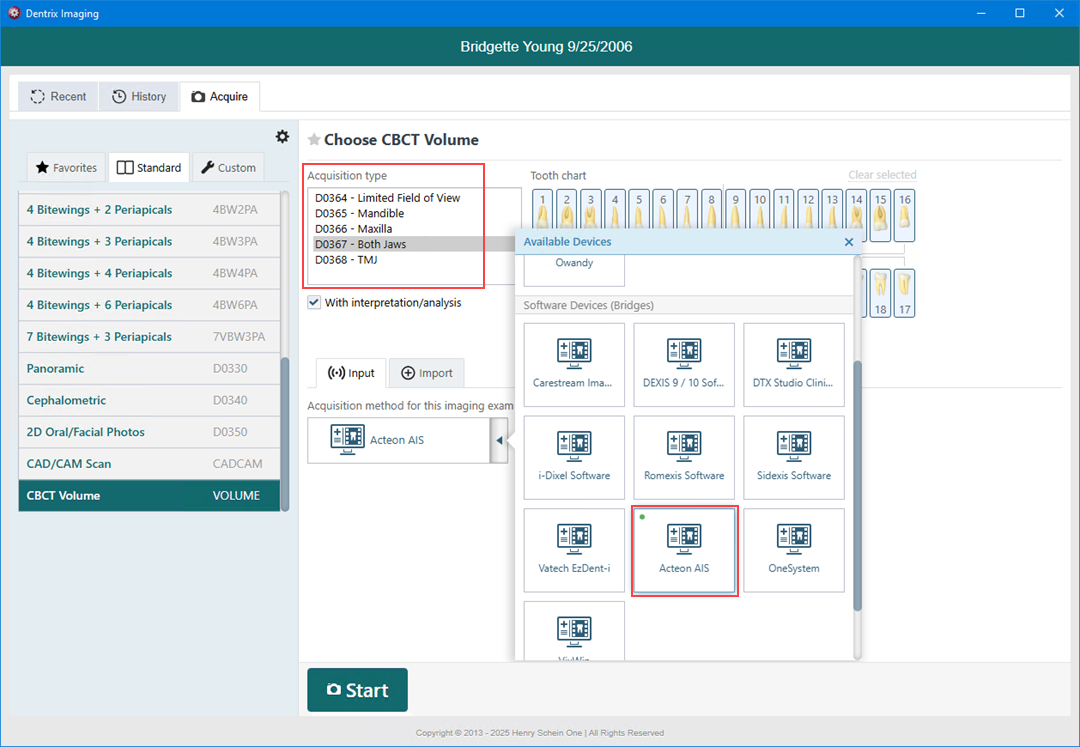The height and width of the screenshot is (747, 1080).
Task: Select the OneSystem device tile
Action: (794, 550)
